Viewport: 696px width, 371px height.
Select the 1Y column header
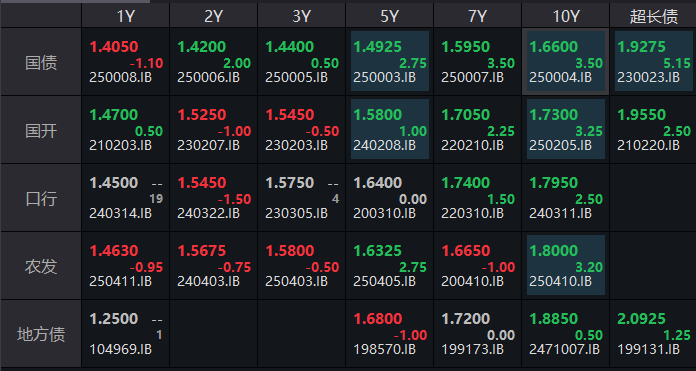coord(125,16)
